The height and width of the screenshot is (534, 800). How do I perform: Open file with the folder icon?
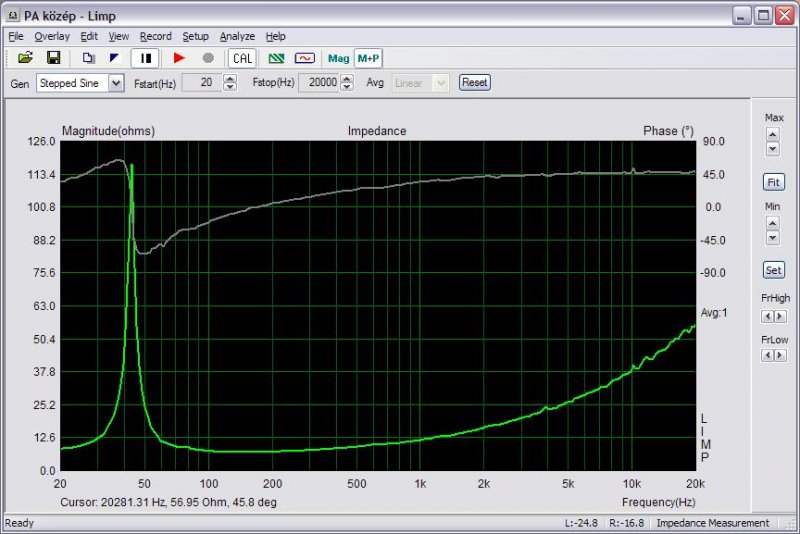[x=25, y=58]
